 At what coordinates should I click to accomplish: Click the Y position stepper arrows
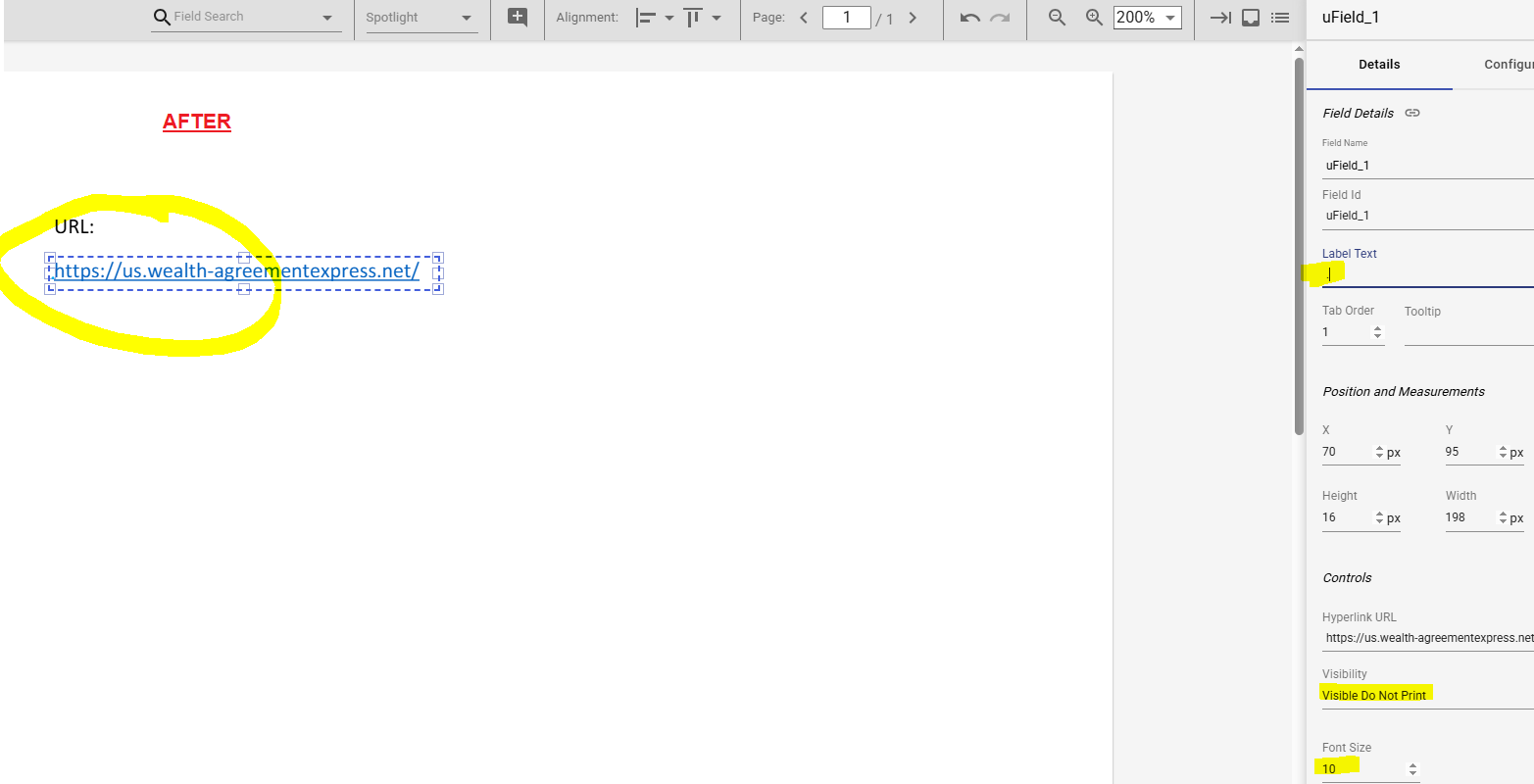tap(1503, 453)
